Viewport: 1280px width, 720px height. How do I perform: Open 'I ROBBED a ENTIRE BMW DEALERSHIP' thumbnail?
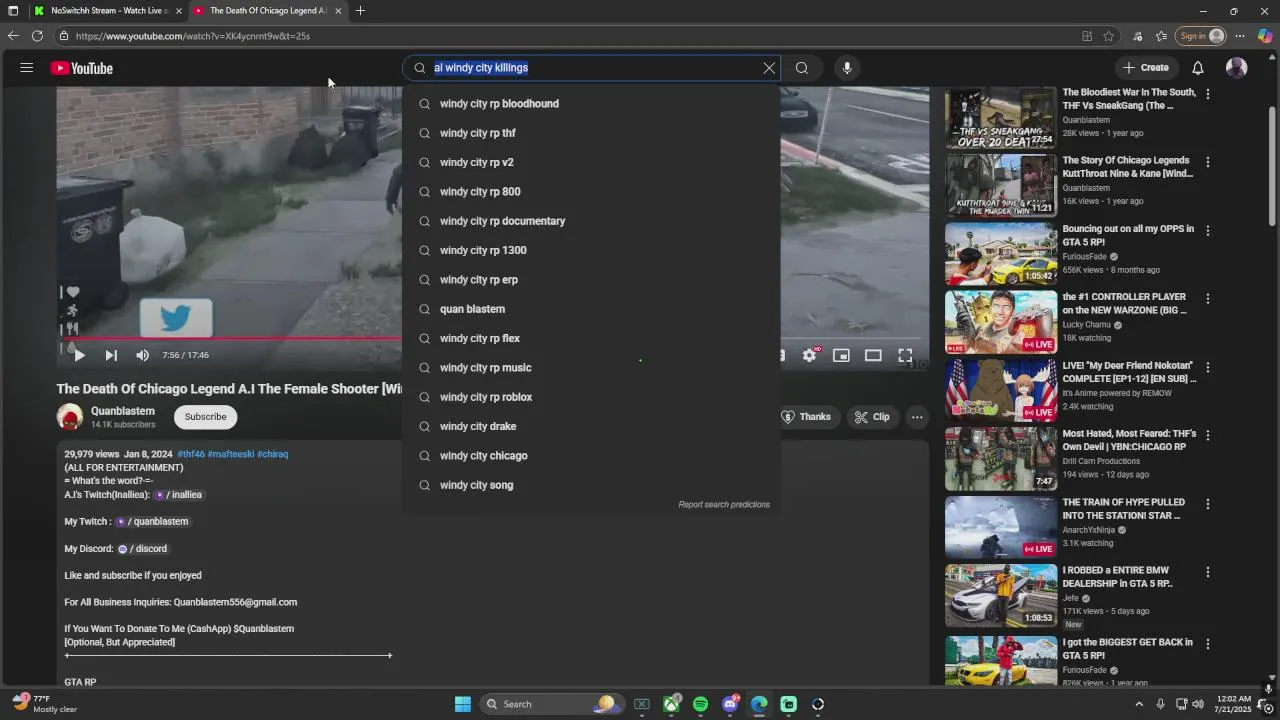pyautogui.click(x=1001, y=595)
